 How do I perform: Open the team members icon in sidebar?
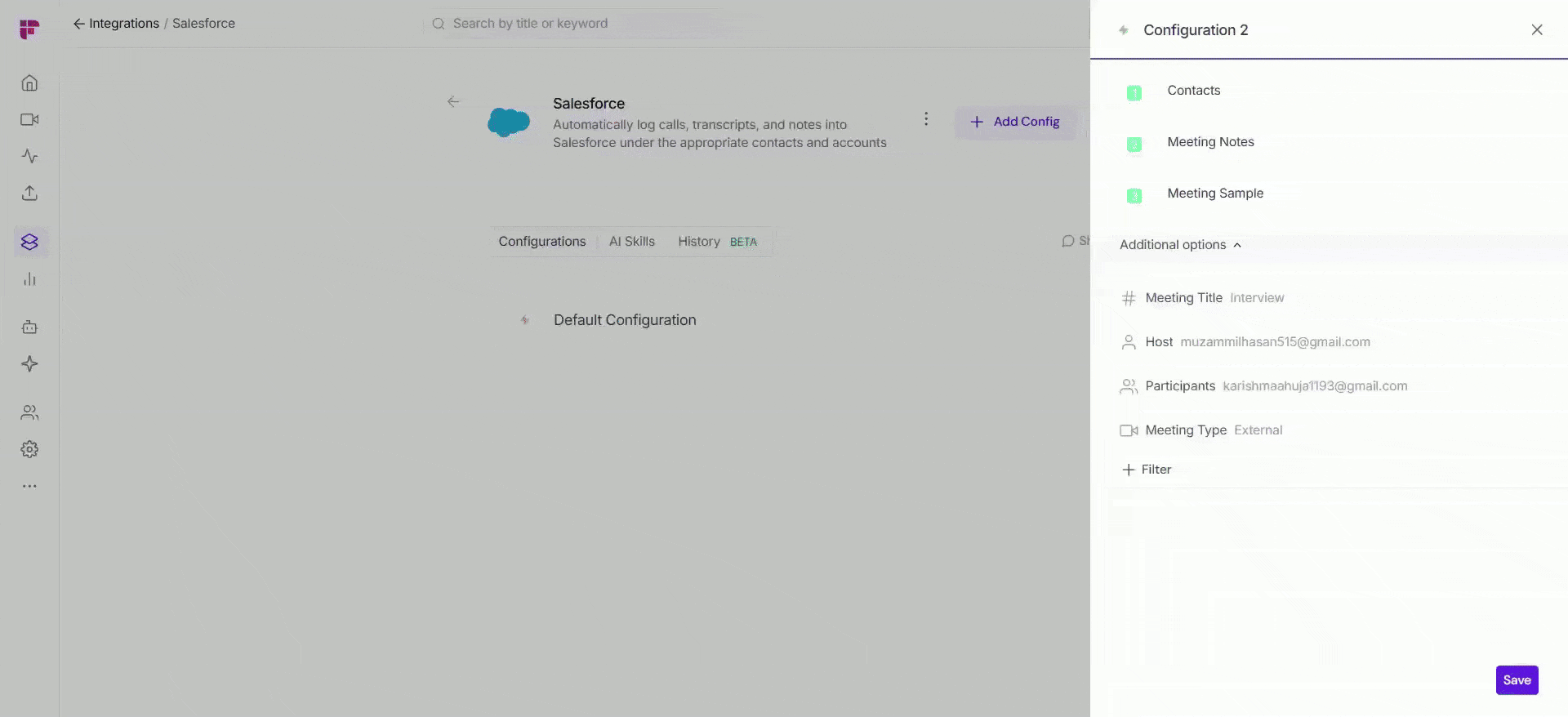click(29, 412)
